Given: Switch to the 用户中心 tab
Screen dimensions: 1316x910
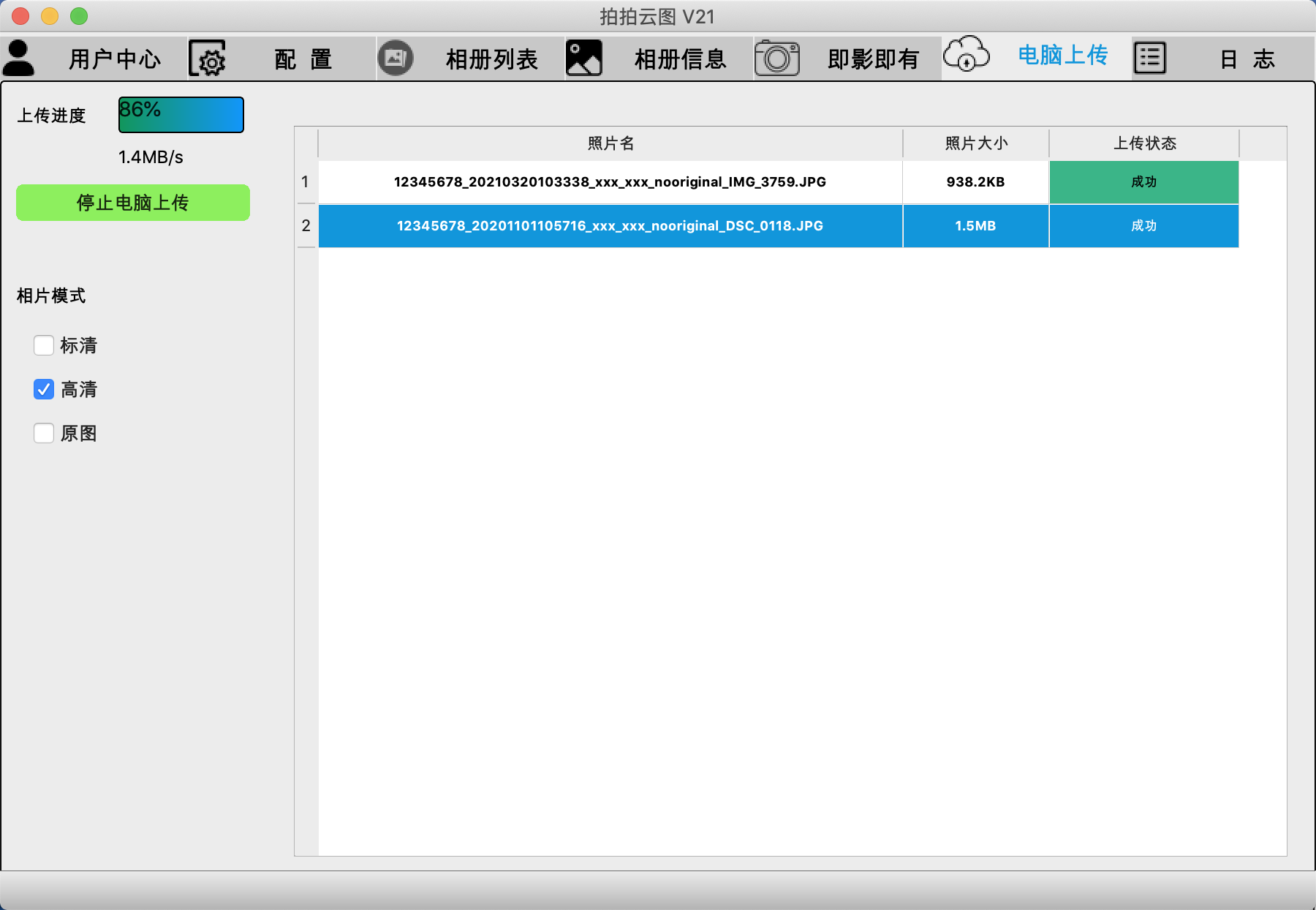Looking at the screenshot, I should tap(115, 59).
